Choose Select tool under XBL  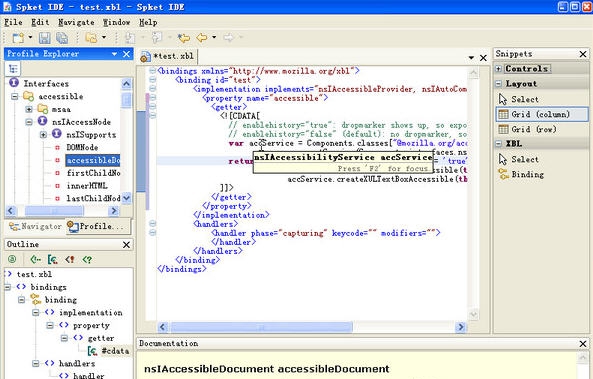541,159
